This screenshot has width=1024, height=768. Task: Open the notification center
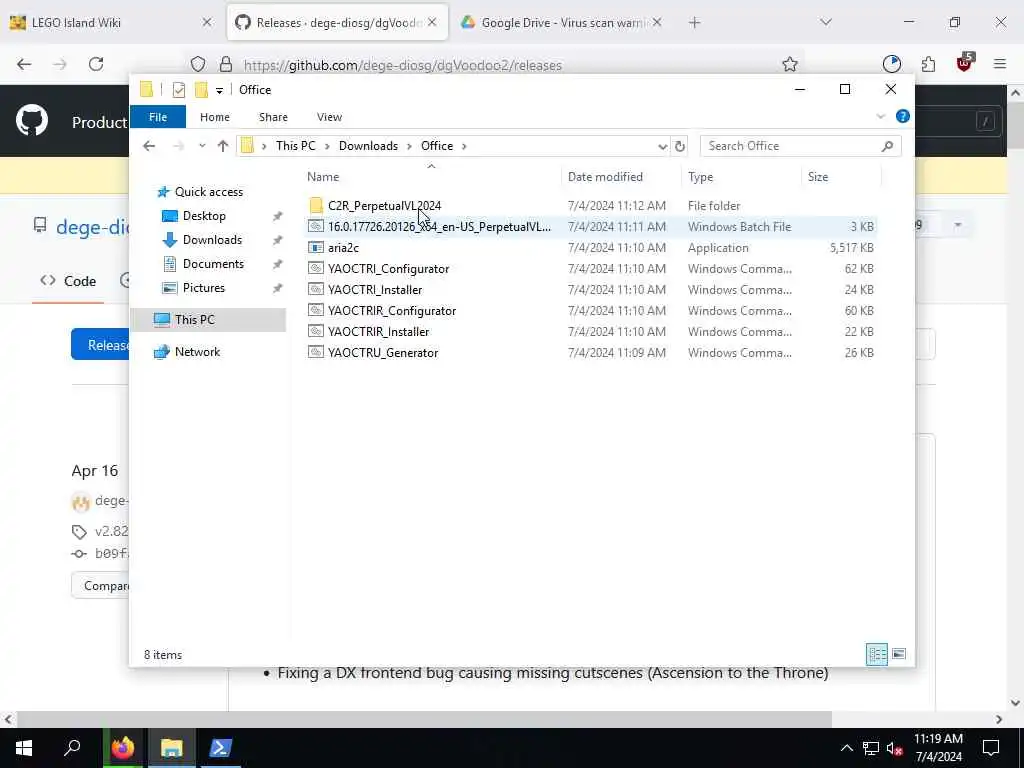tap(991, 747)
